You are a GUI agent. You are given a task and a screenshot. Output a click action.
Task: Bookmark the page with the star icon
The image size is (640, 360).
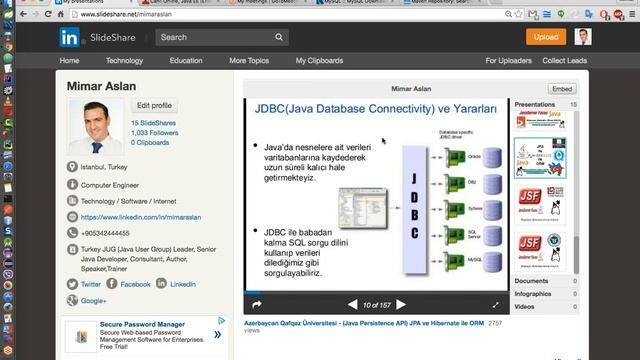[x=519, y=14]
